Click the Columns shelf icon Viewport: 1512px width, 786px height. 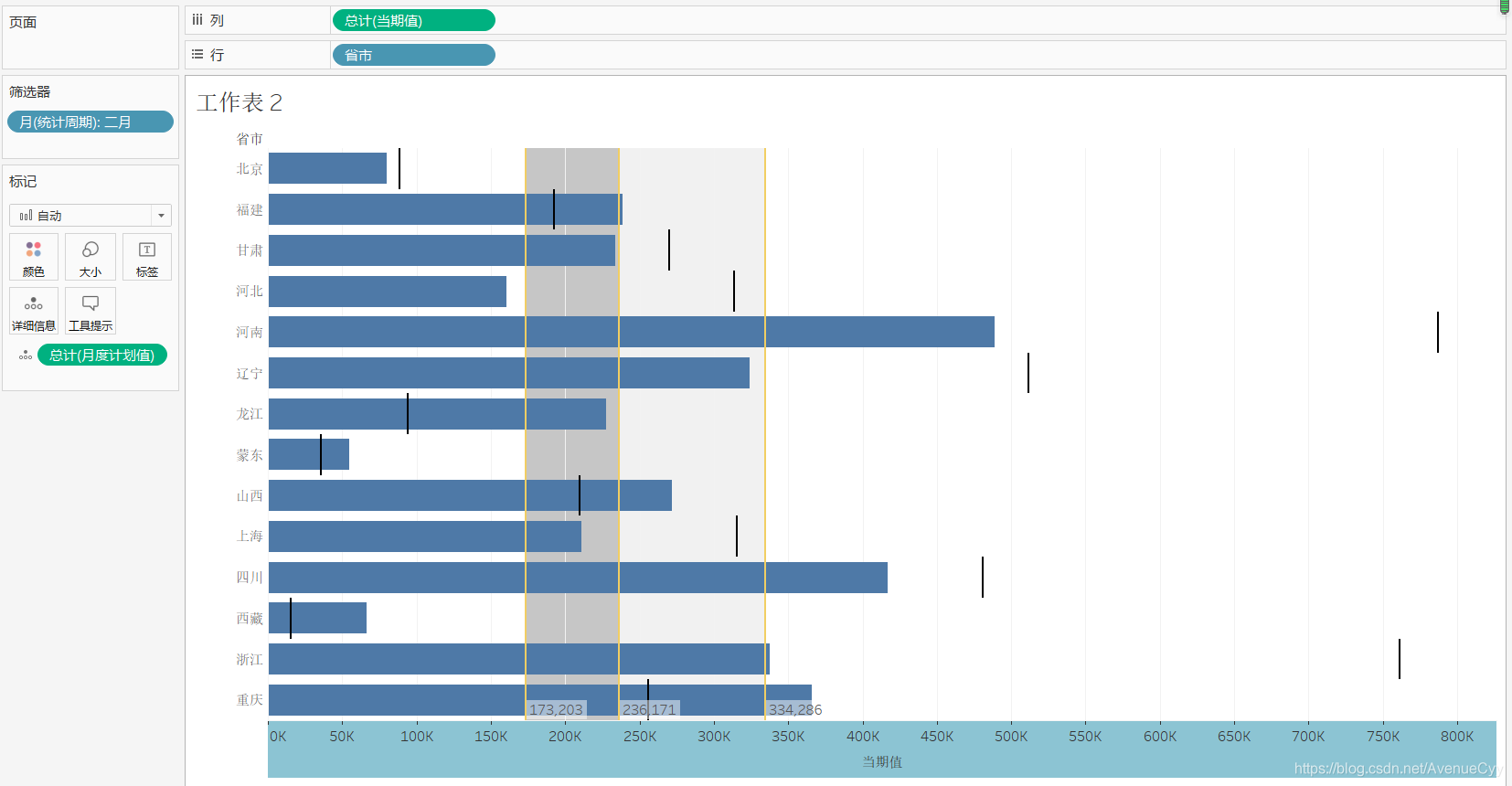click(197, 20)
